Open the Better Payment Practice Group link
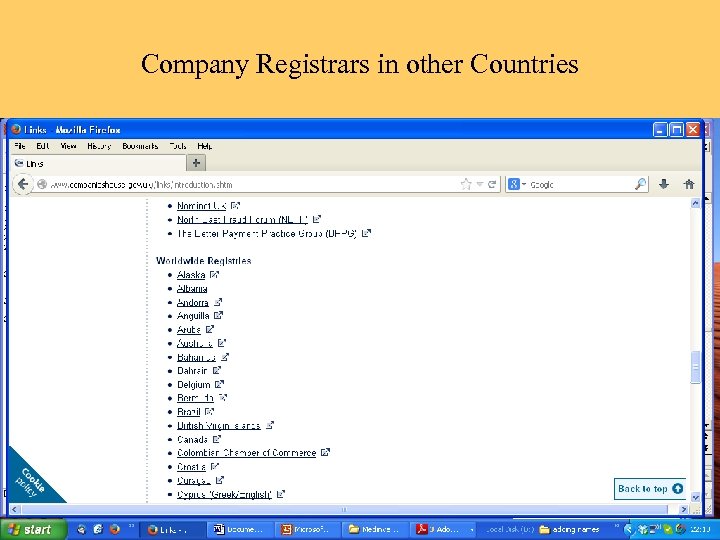Viewport: 720px width, 540px height. [267, 233]
